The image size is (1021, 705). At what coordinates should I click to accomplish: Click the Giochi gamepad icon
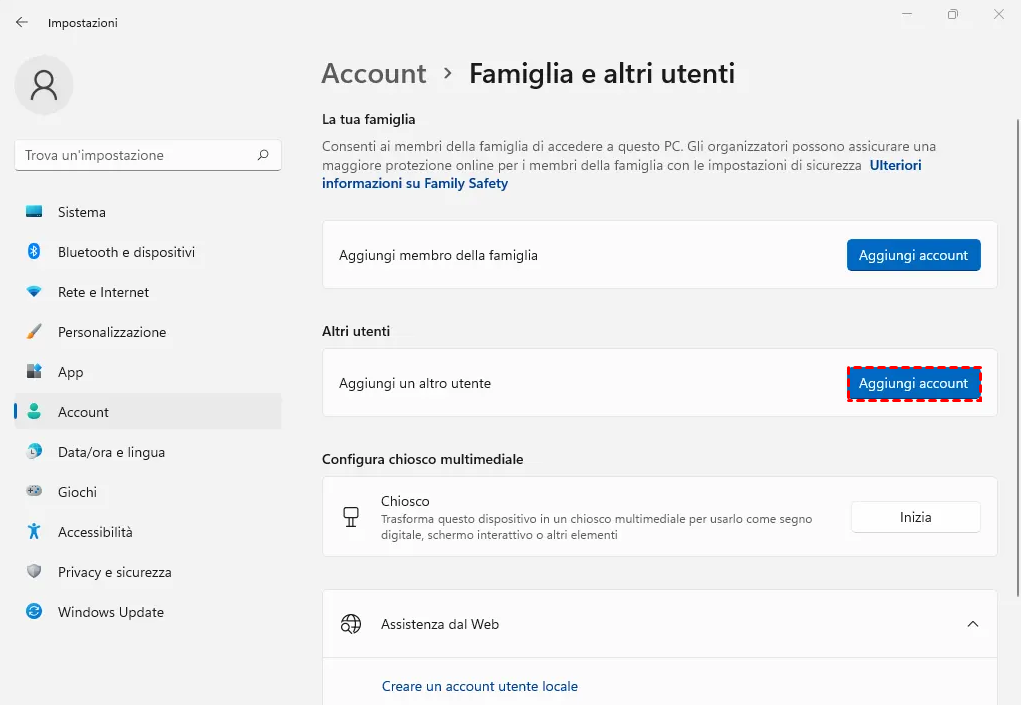[x=34, y=492]
